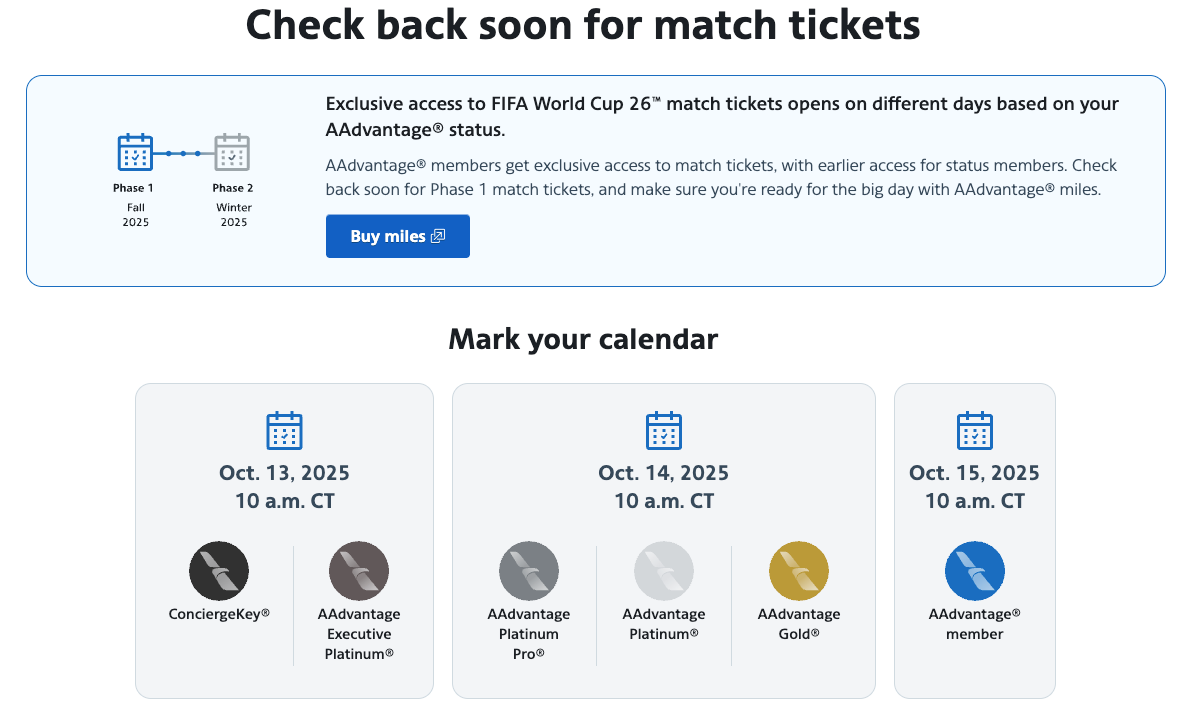1199x723 pixels.
Task: Select the AAdvantage Executive Platinum badge
Action: (x=359, y=571)
